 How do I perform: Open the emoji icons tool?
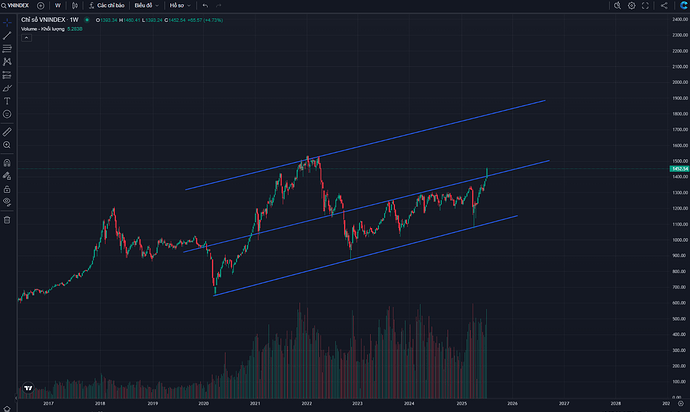(7, 114)
